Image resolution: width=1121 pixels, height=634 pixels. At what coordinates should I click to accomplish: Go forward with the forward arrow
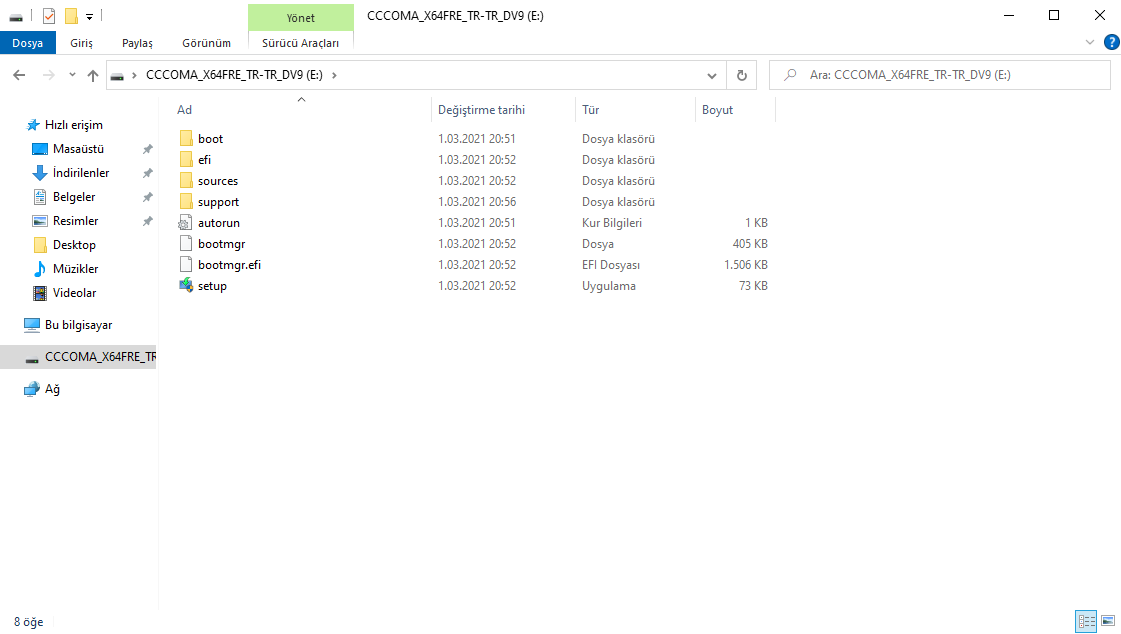[49, 75]
